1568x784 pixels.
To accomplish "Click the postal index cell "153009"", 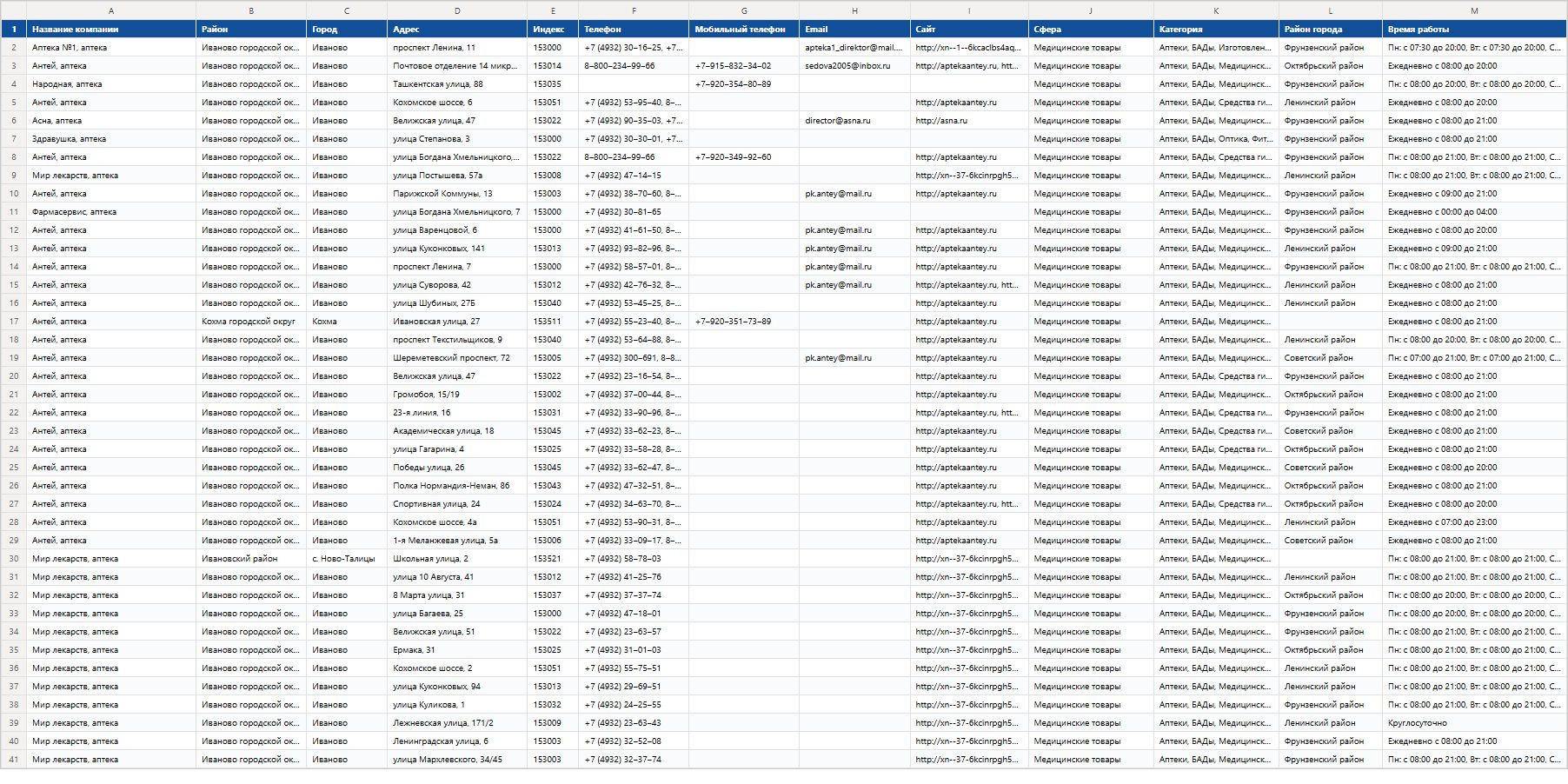I will click(x=553, y=723).
